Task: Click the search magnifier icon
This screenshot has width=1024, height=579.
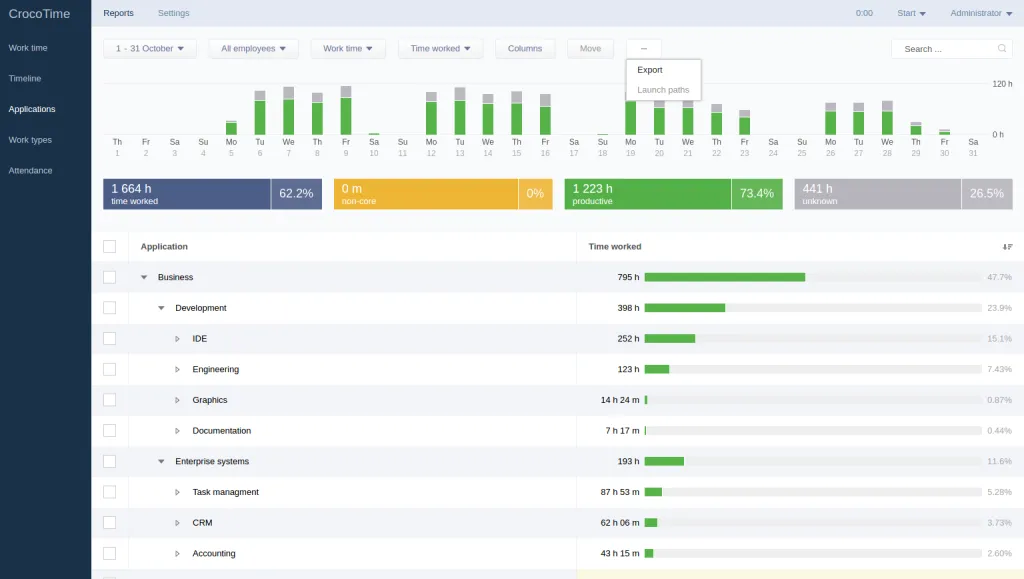Action: coord(1001,48)
